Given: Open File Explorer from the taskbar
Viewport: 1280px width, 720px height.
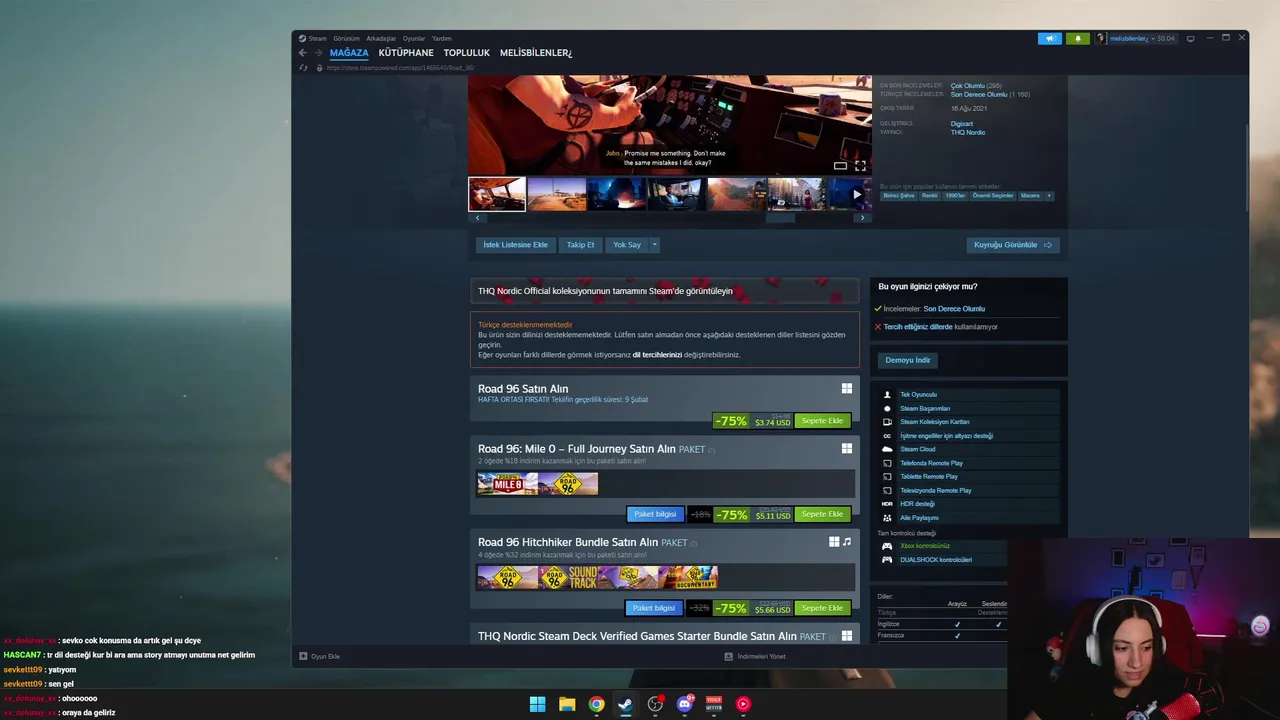Looking at the screenshot, I should click(567, 704).
